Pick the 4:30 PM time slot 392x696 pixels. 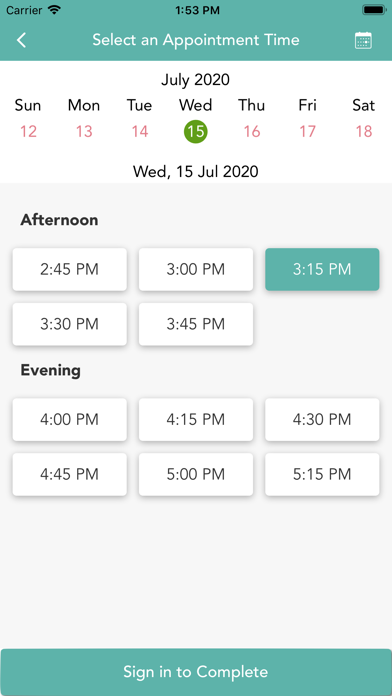tap(322, 419)
